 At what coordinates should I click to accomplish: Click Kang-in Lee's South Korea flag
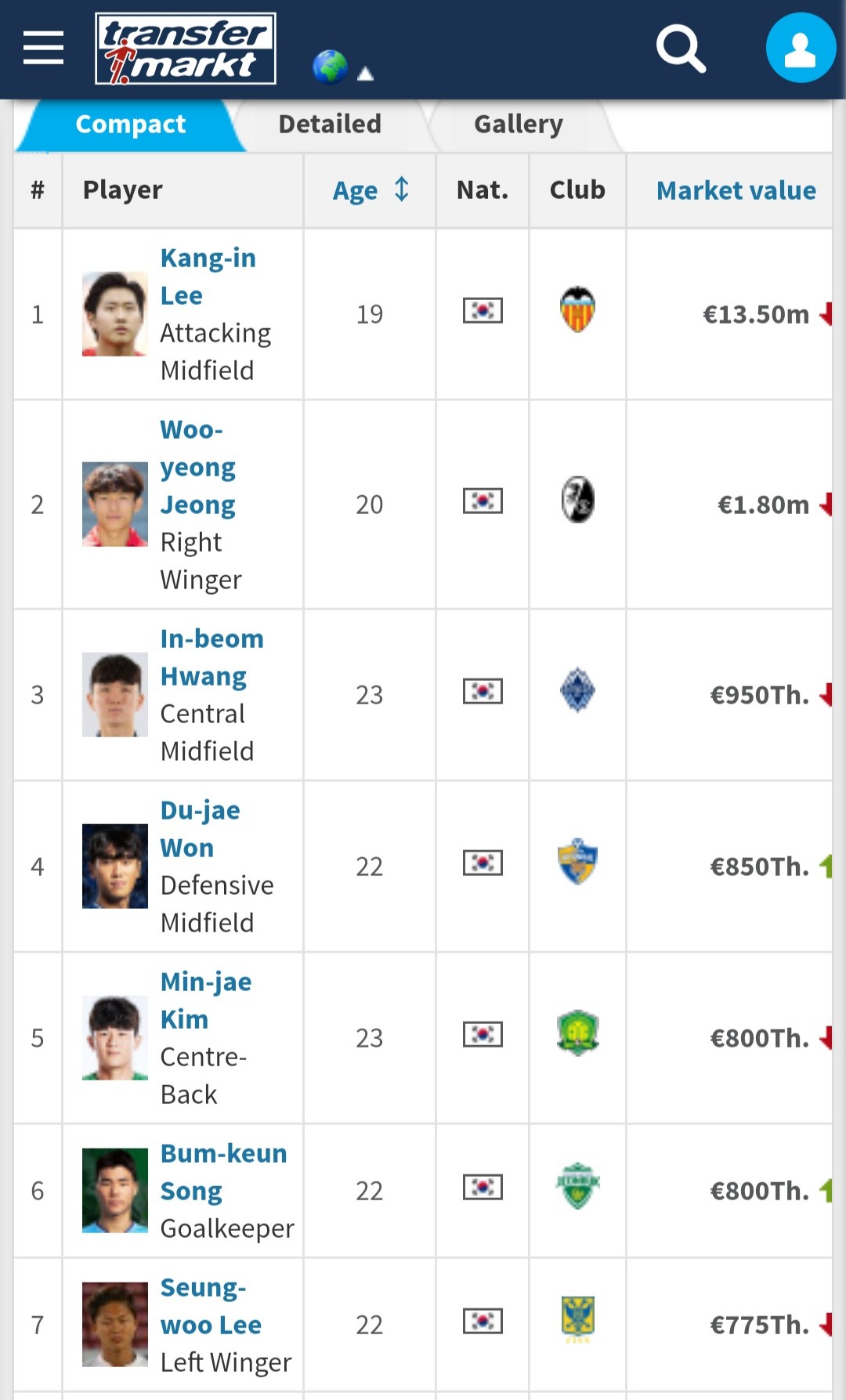click(483, 311)
